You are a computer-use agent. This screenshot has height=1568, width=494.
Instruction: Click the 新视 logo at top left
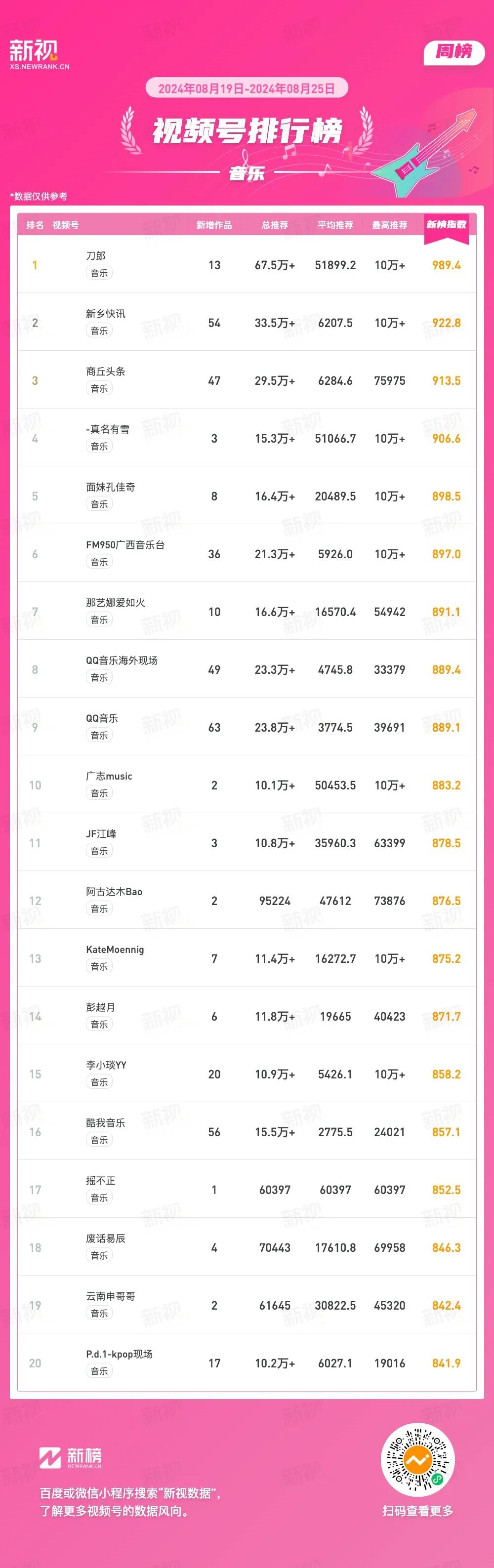(39, 54)
